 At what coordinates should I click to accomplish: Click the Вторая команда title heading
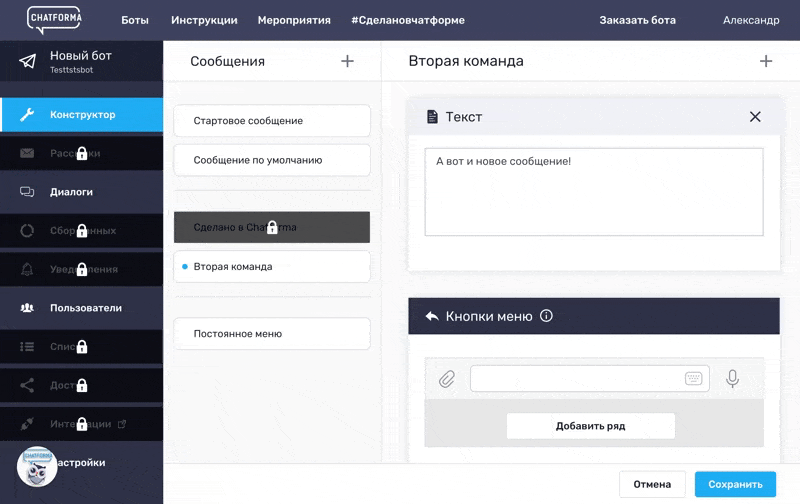click(x=466, y=61)
